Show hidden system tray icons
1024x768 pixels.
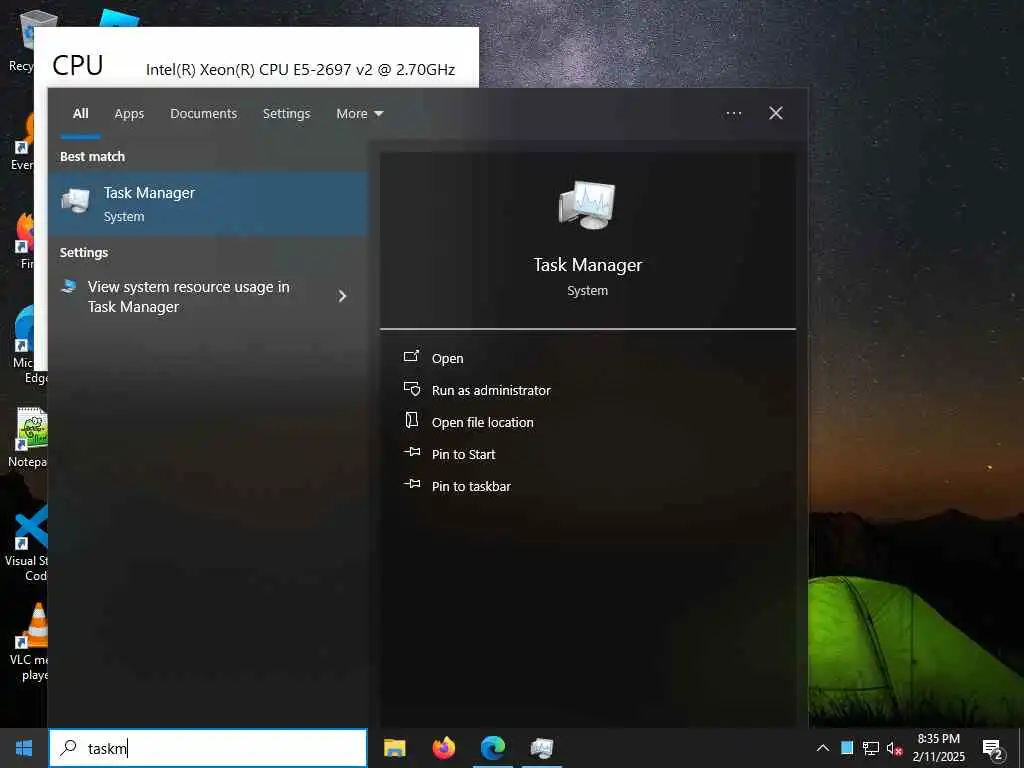click(823, 748)
